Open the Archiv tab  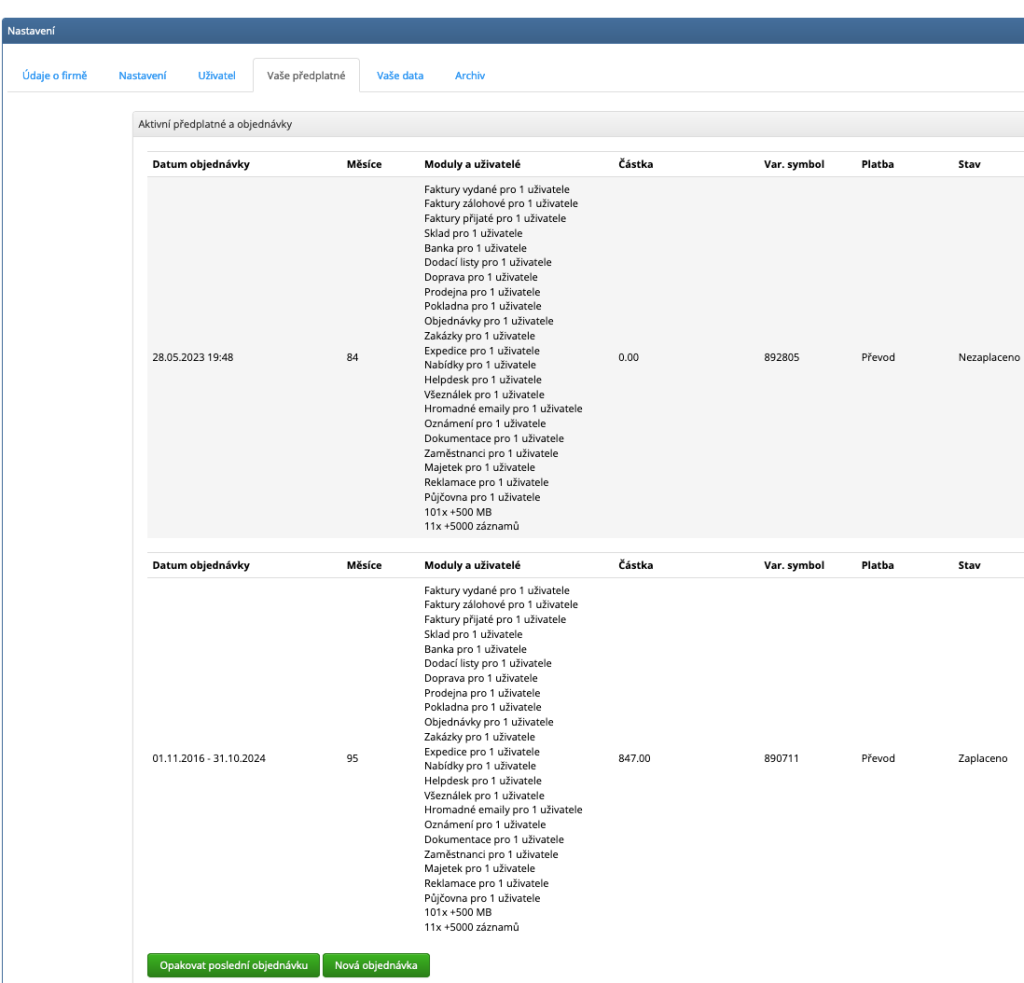(x=469, y=76)
